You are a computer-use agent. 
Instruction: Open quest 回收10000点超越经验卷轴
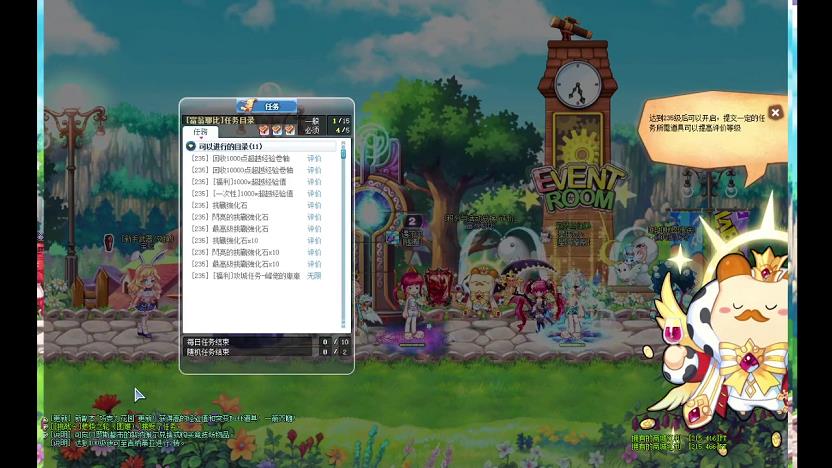[242, 170]
